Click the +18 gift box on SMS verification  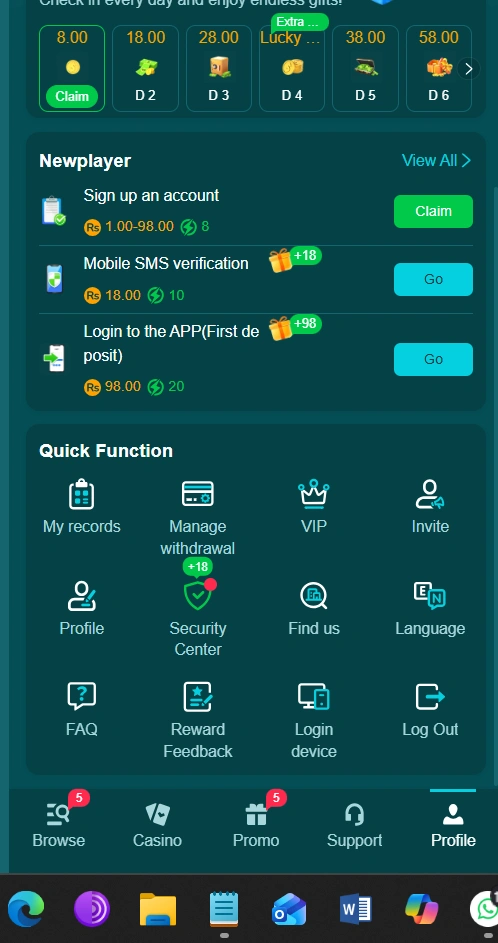tap(280, 261)
